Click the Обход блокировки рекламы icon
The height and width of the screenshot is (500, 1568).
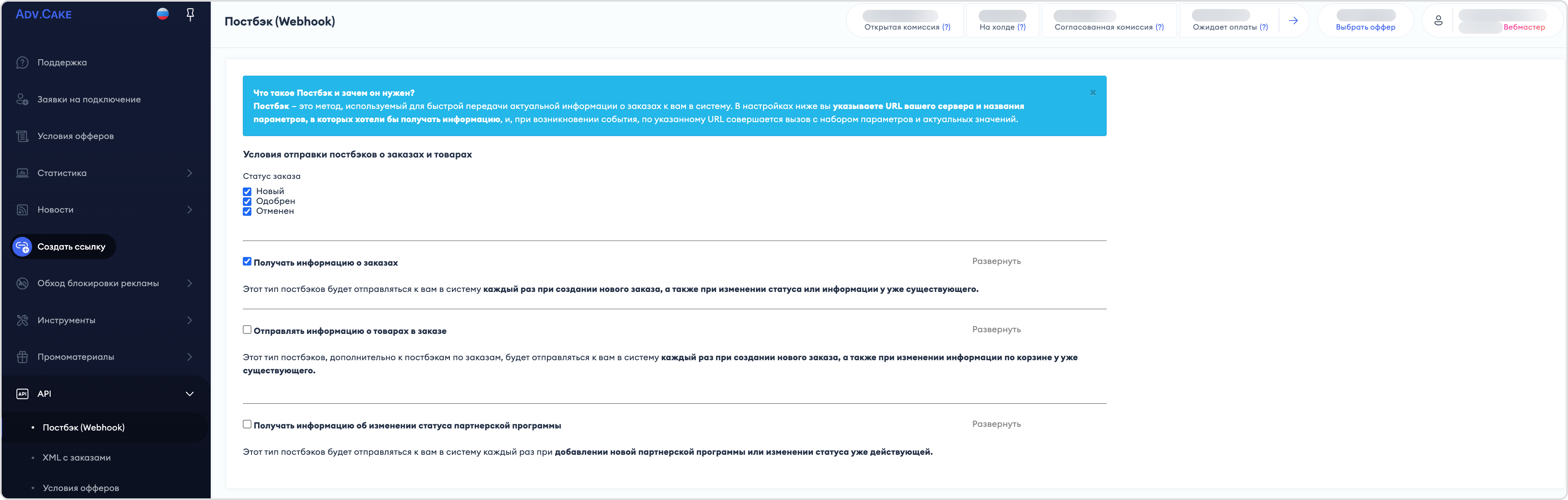coord(23,283)
